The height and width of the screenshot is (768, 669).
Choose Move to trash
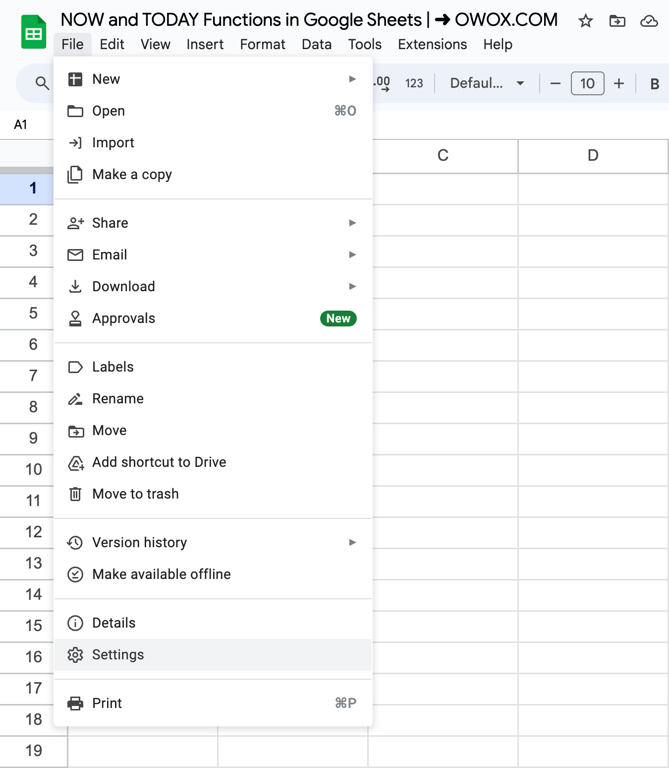213,494
